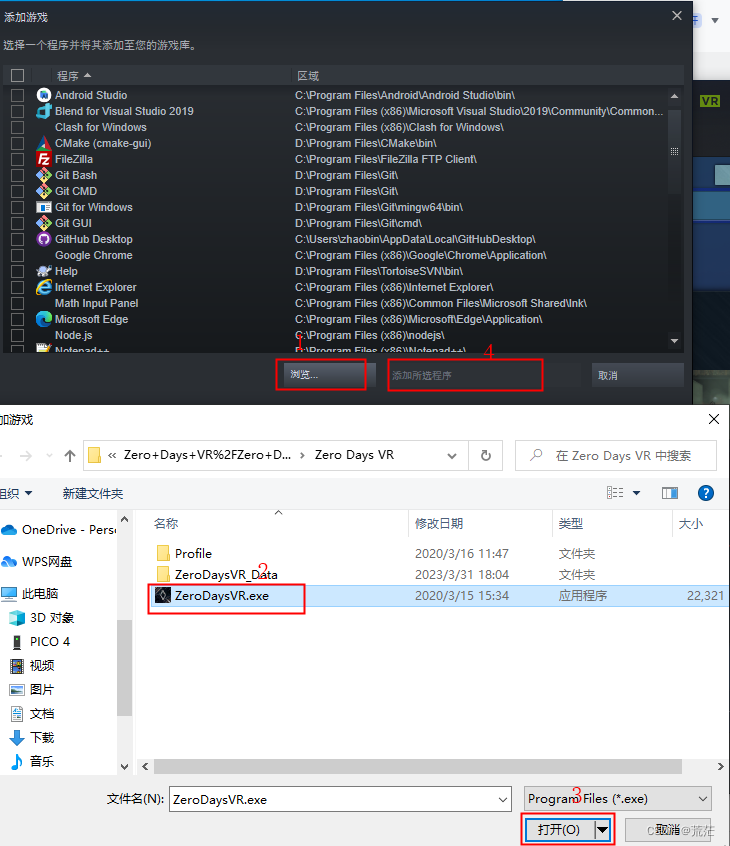Refresh the Zero Days VR folder view

click(486, 455)
